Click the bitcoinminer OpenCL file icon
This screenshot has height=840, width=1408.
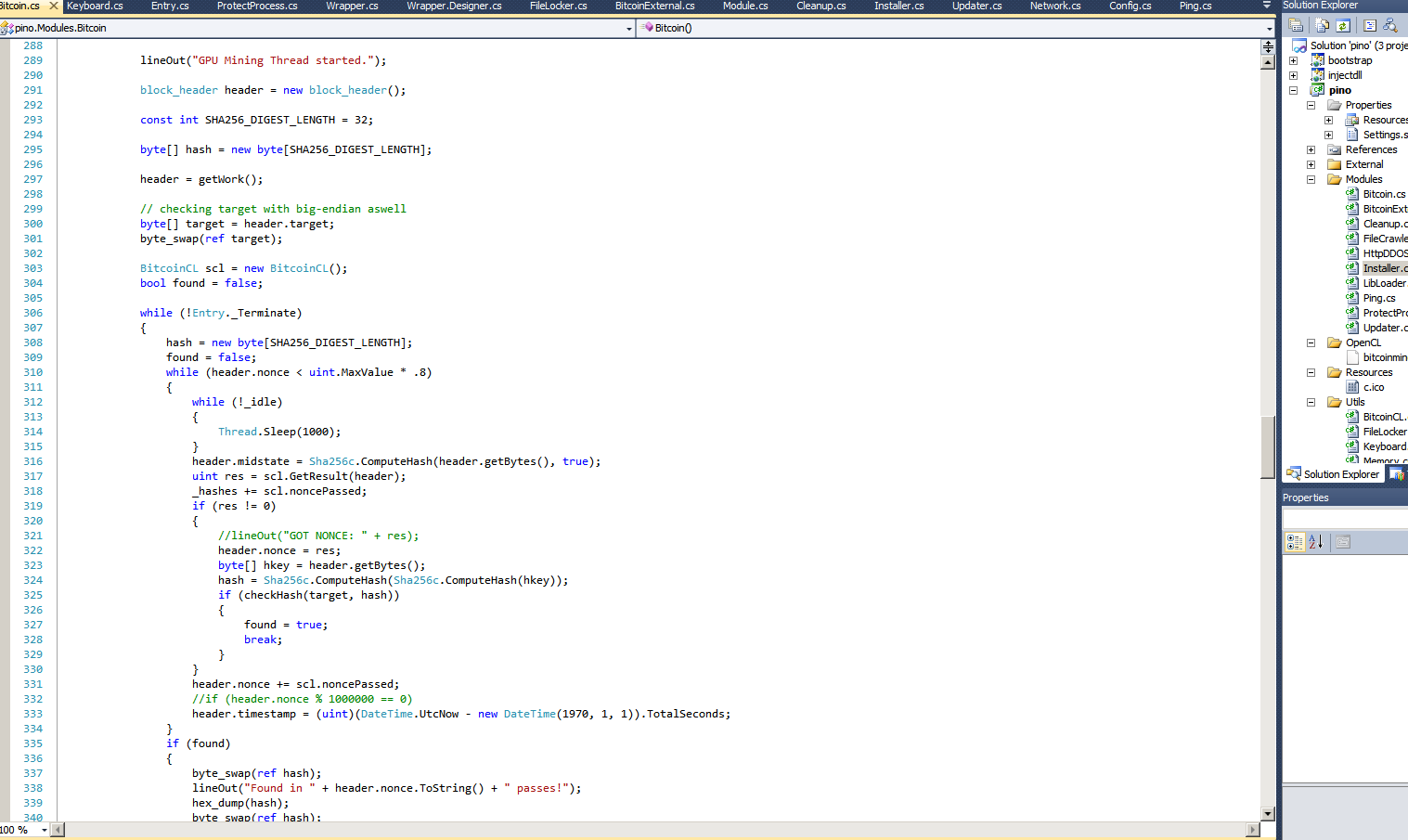click(x=1352, y=357)
